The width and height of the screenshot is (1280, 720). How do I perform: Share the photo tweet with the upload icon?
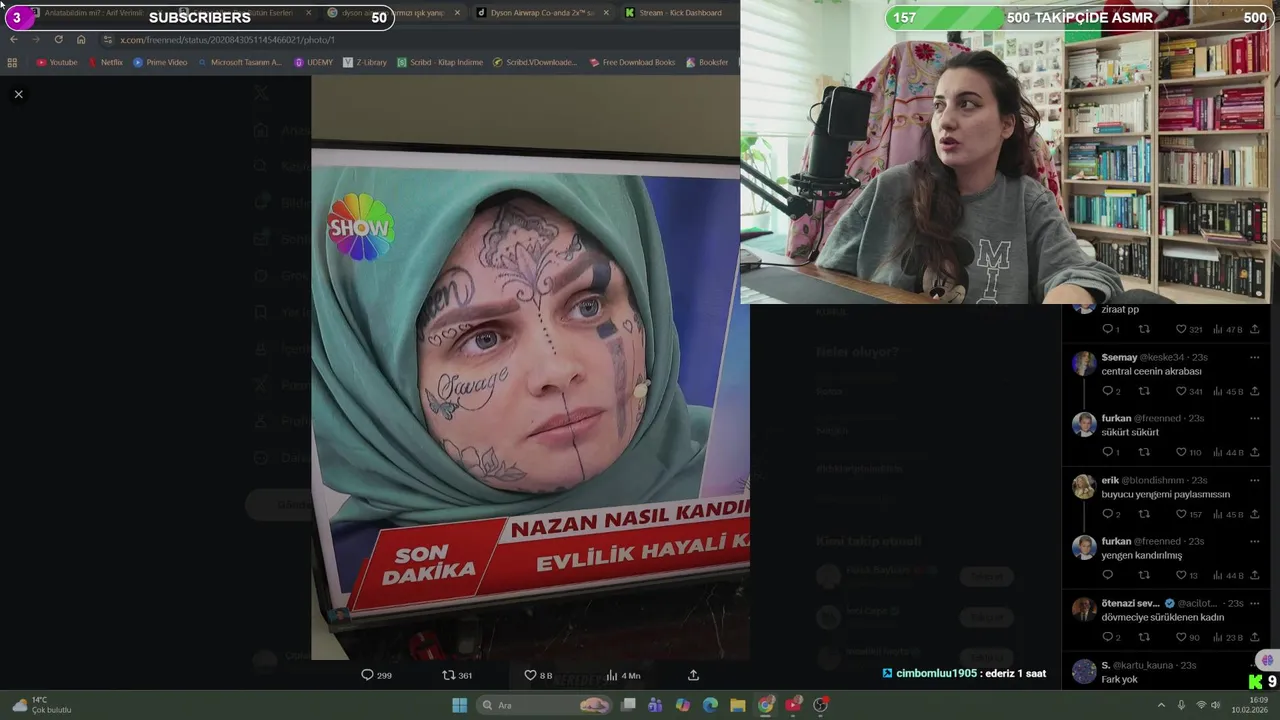(x=693, y=675)
